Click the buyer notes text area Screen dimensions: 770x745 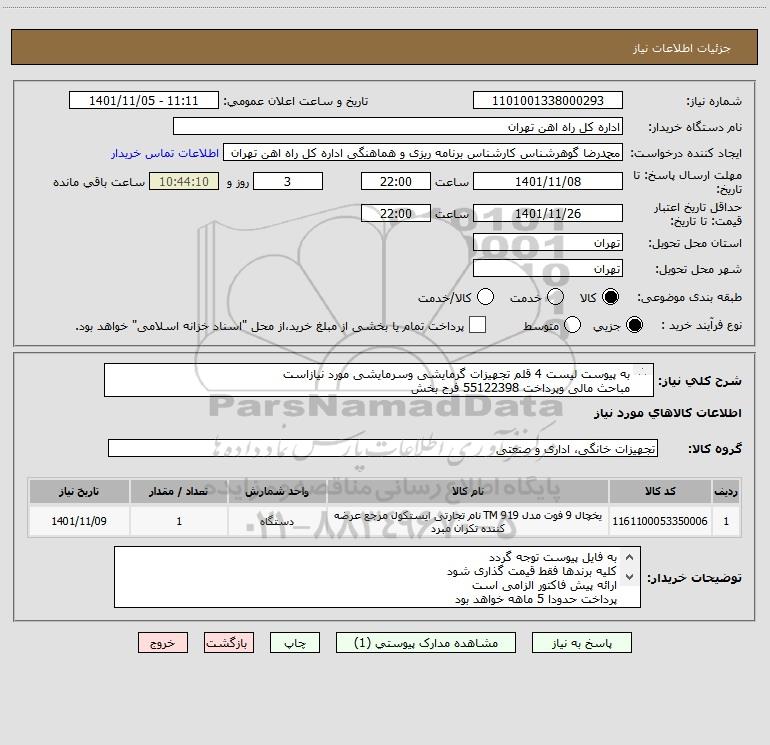point(377,578)
